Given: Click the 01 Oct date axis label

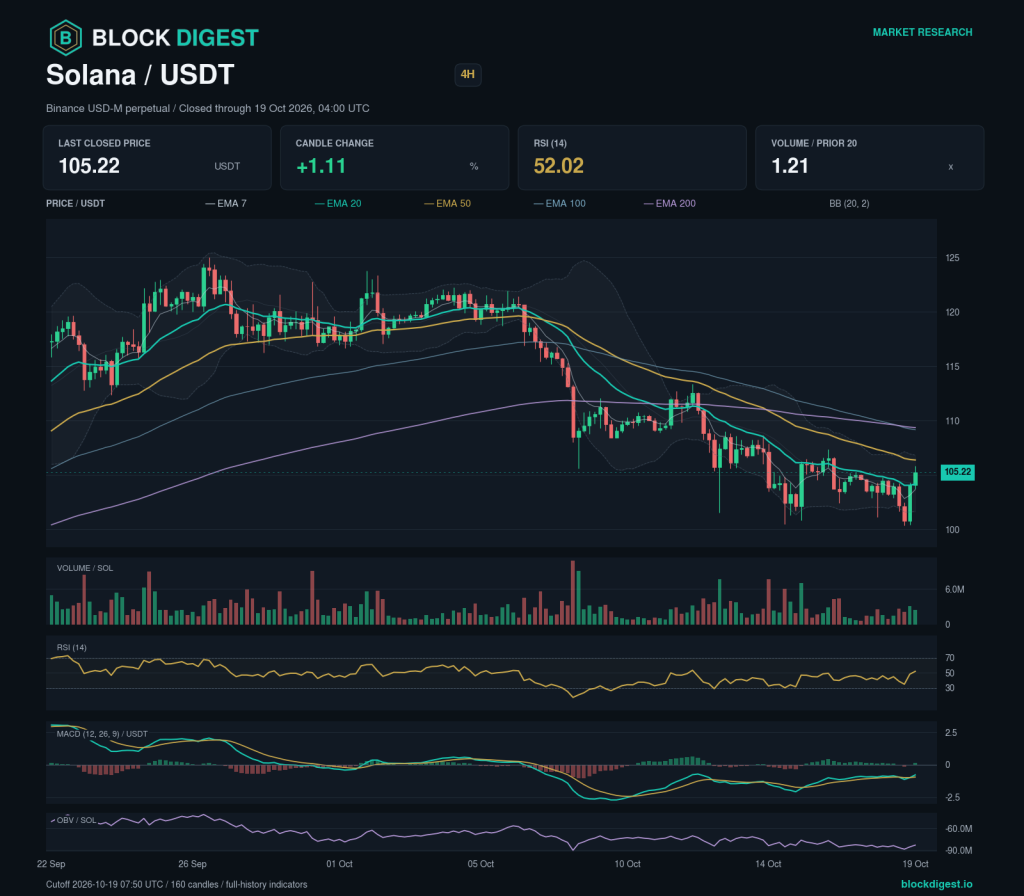Looking at the screenshot, I should 339,864.
